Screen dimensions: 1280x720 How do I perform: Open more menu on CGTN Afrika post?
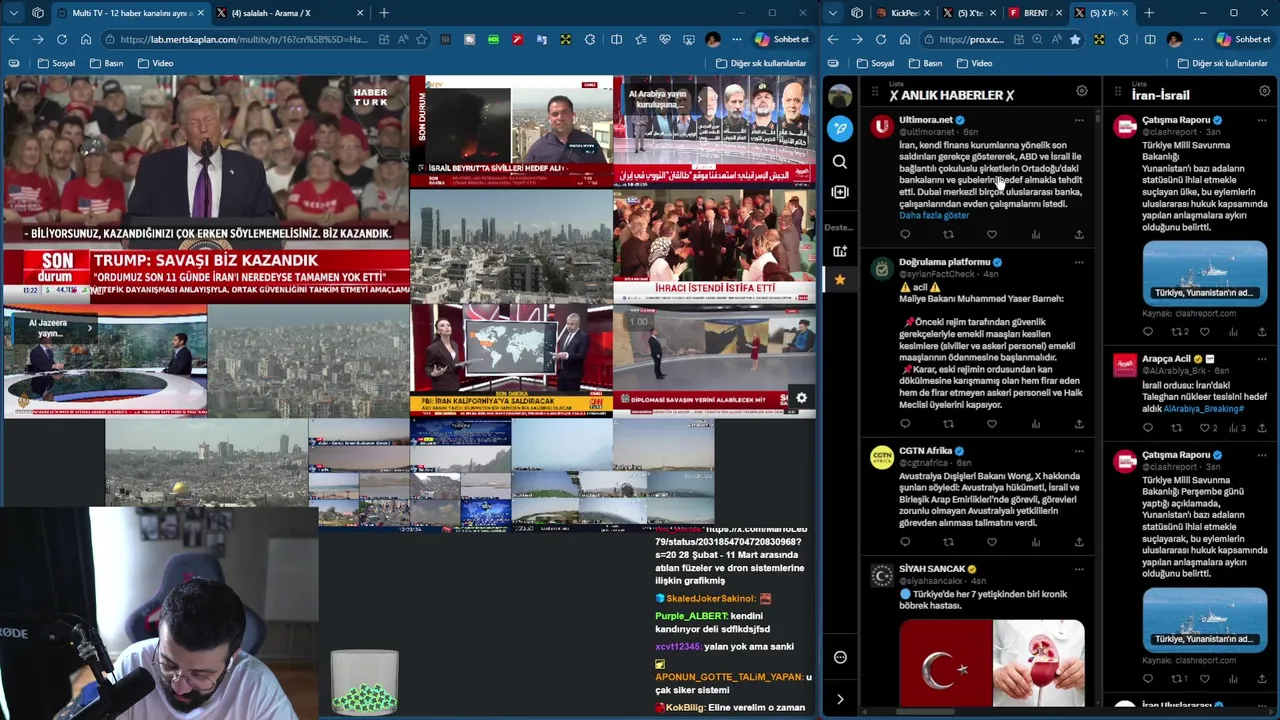(1078, 451)
